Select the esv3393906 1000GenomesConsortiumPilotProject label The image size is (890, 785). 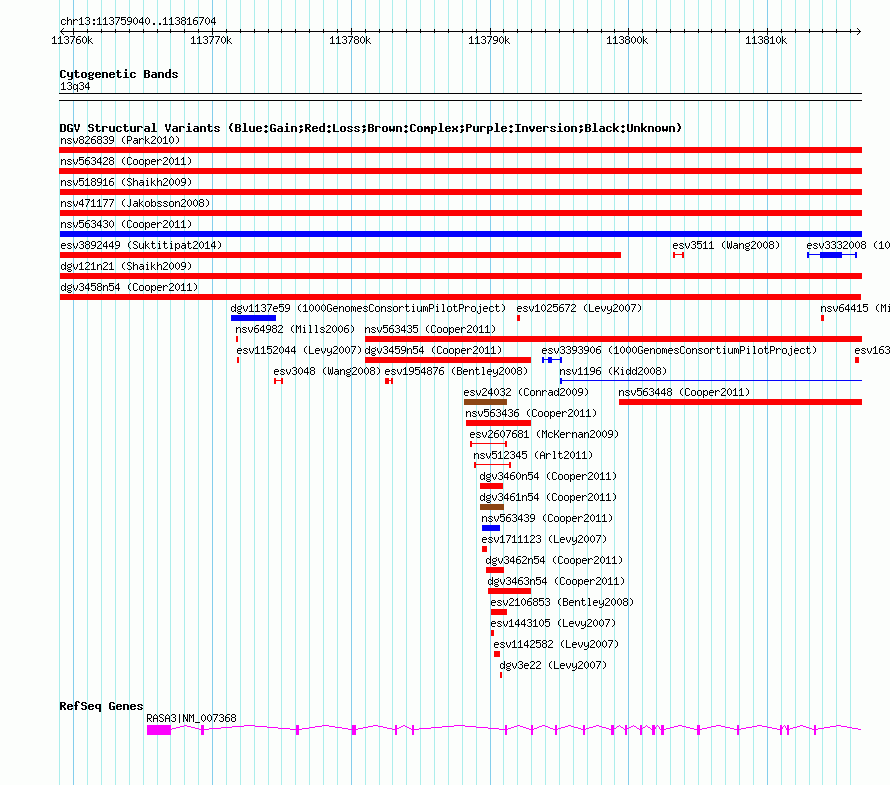pos(679,350)
